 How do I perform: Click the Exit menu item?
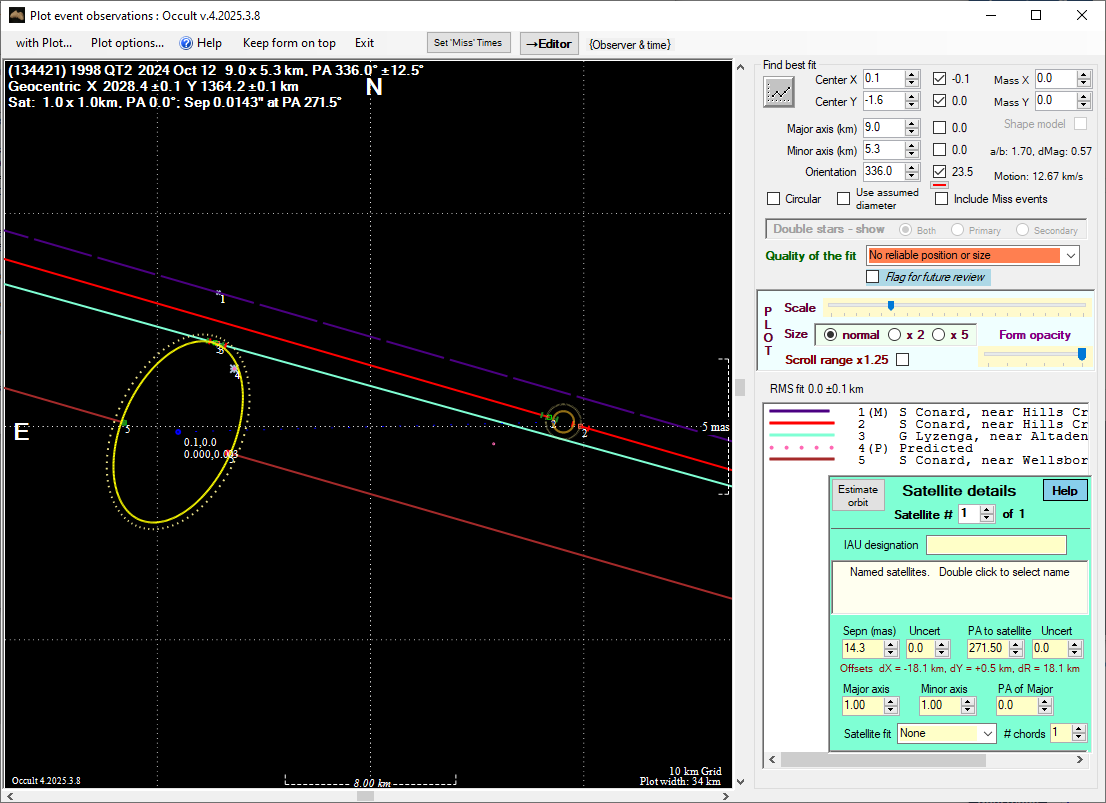(365, 43)
